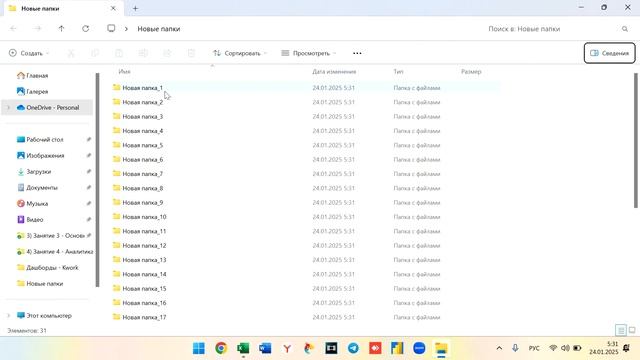Expand Этот компьютер tree node
This screenshot has width=640, height=360.
(x=8, y=316)
